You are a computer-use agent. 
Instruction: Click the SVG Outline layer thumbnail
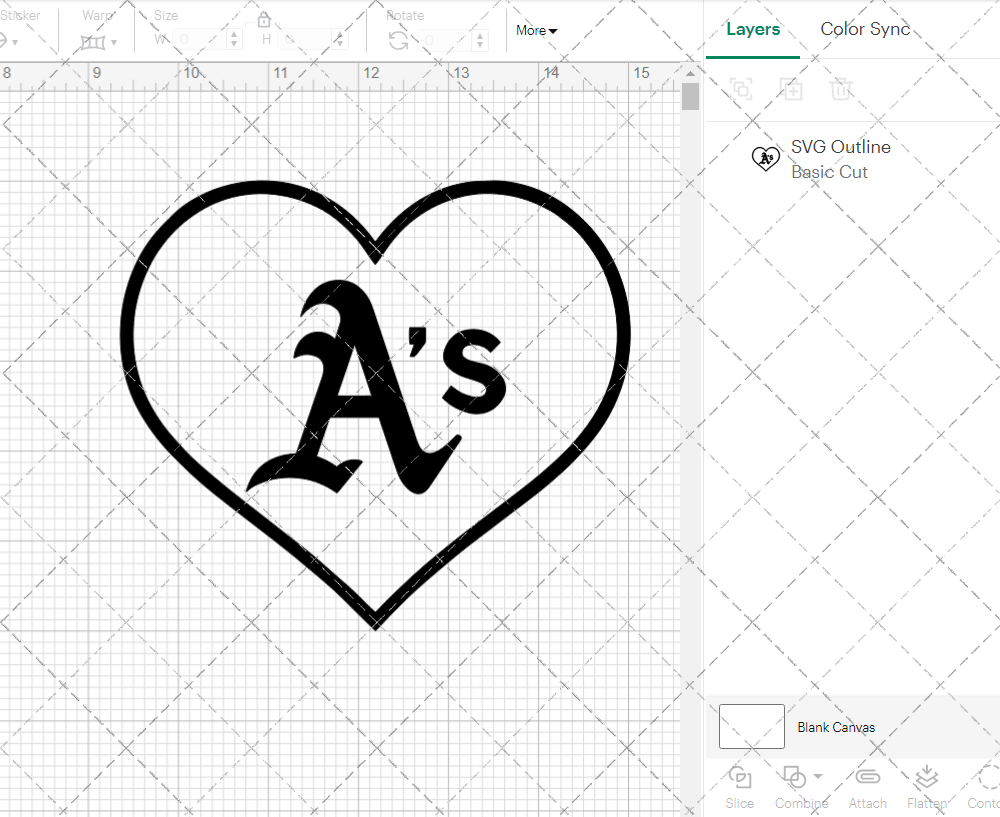(x=765, y=158)
